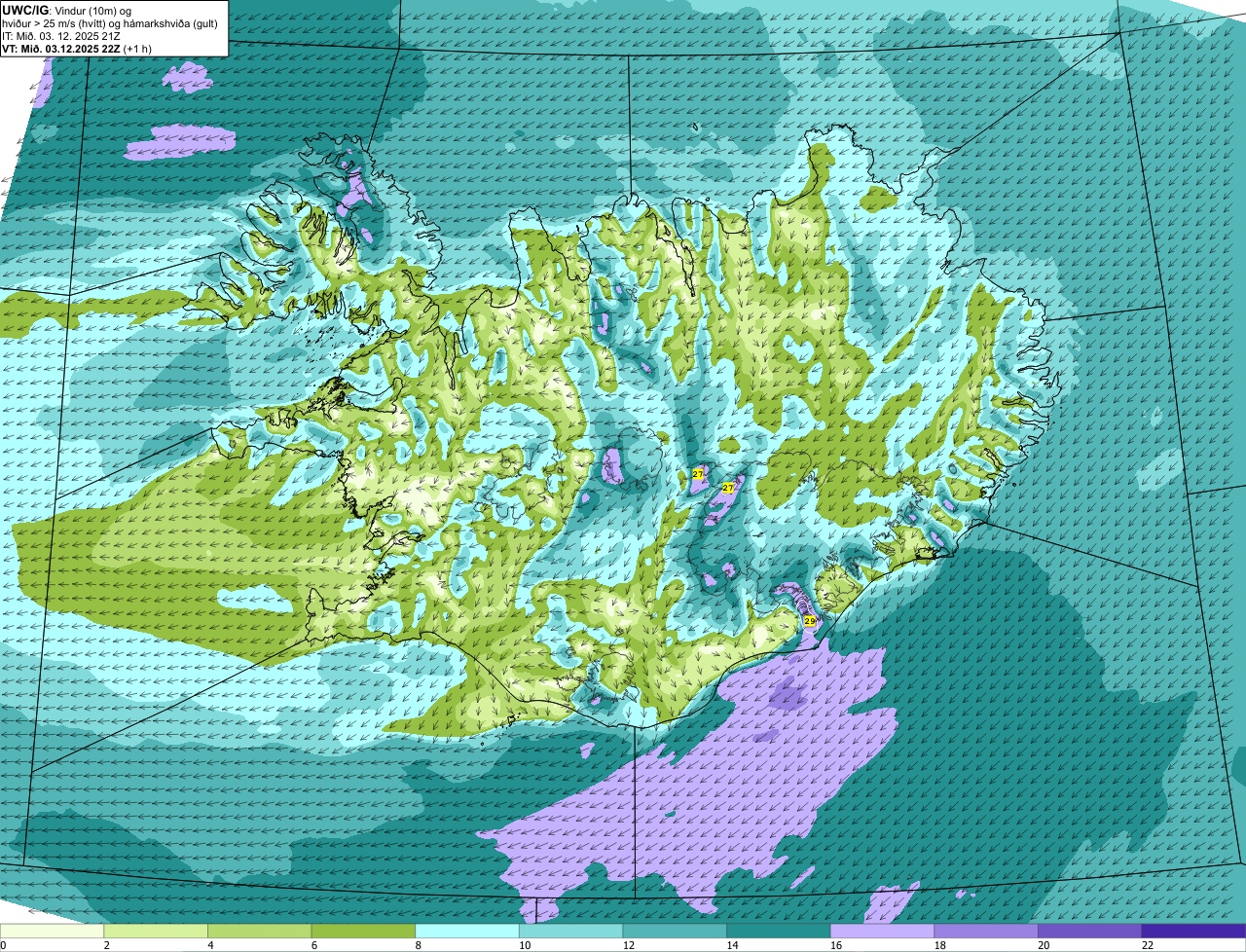Select the 8–10 m/s legend color
Viewport: 1246px width, 952px height.
(x=467, y=931)
